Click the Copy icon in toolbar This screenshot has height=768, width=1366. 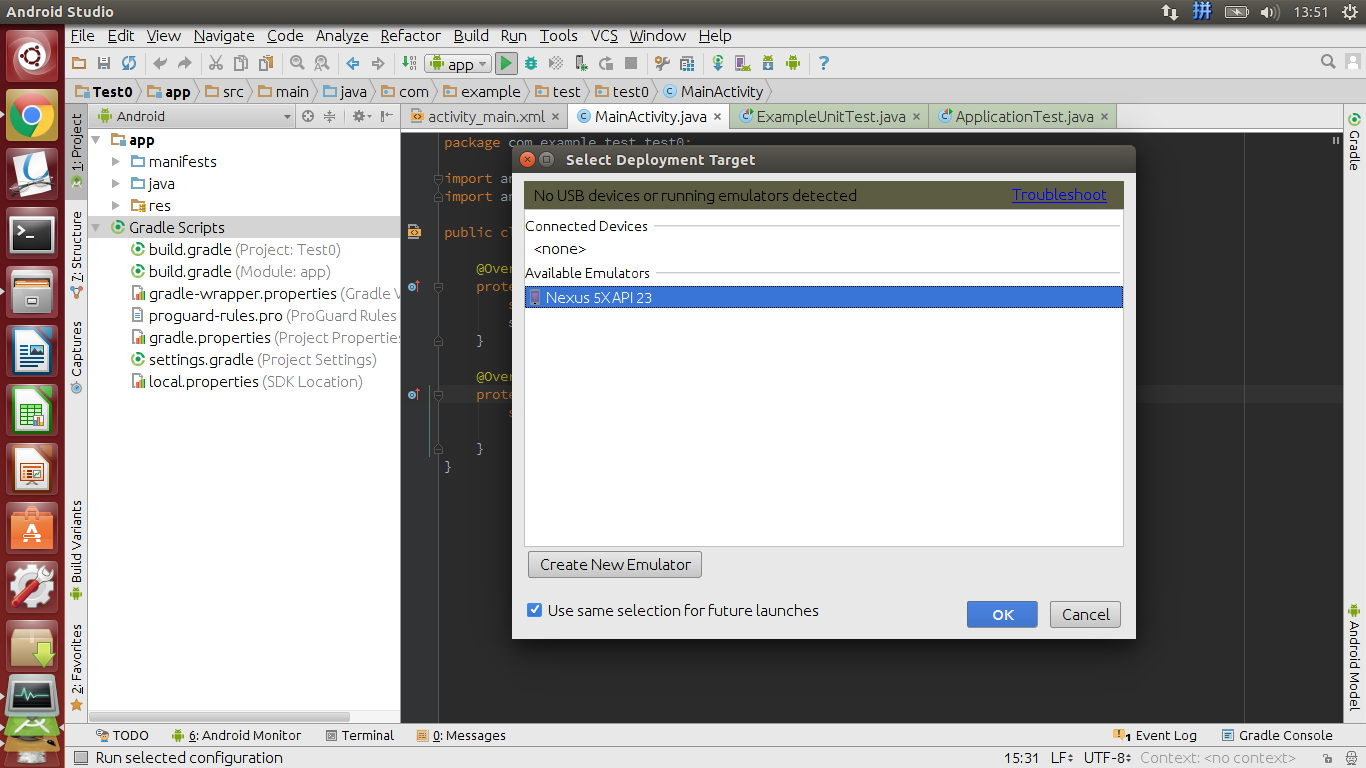[x=240, y=63]
